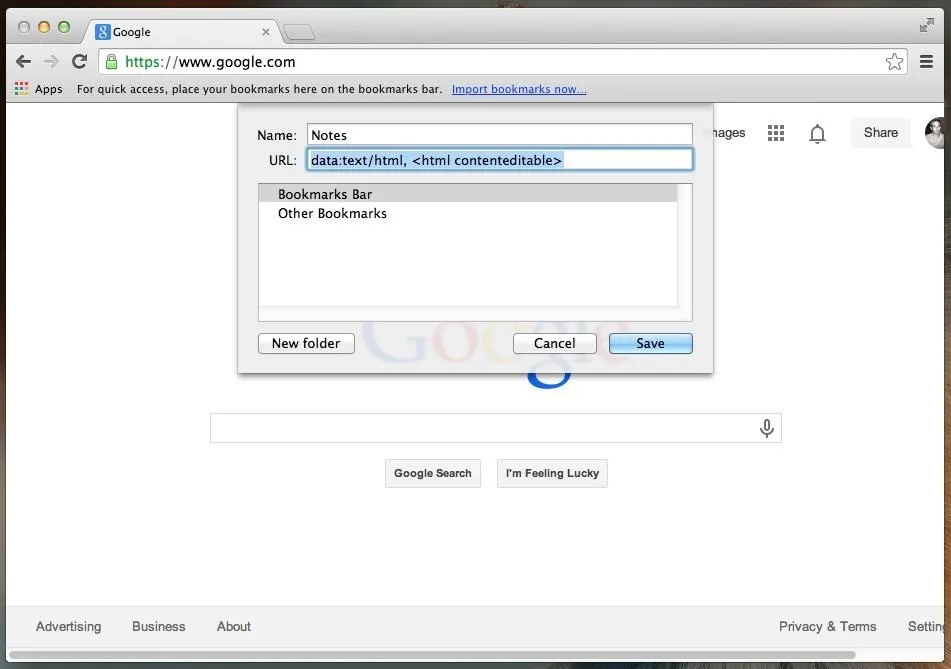Viewport: 951px width, 669px height.
Task: Enter fullscreen with the expand arrows icon
Action: click(x=927, y=25)
